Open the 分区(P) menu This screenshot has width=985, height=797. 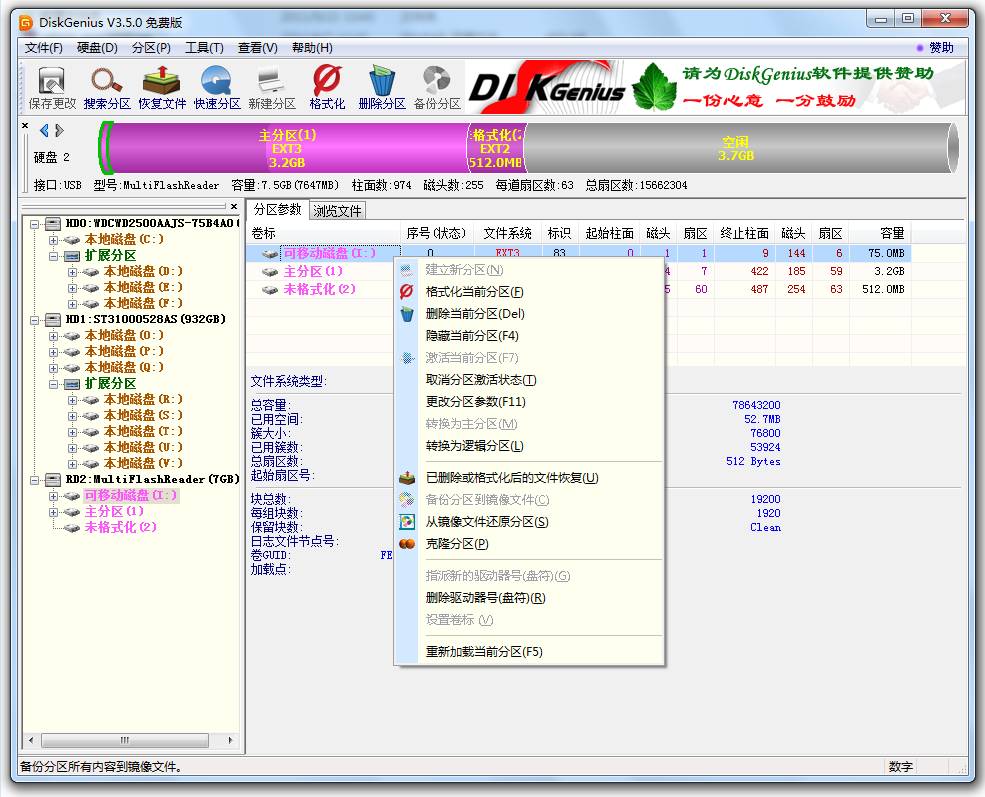[x=151, y=48]
